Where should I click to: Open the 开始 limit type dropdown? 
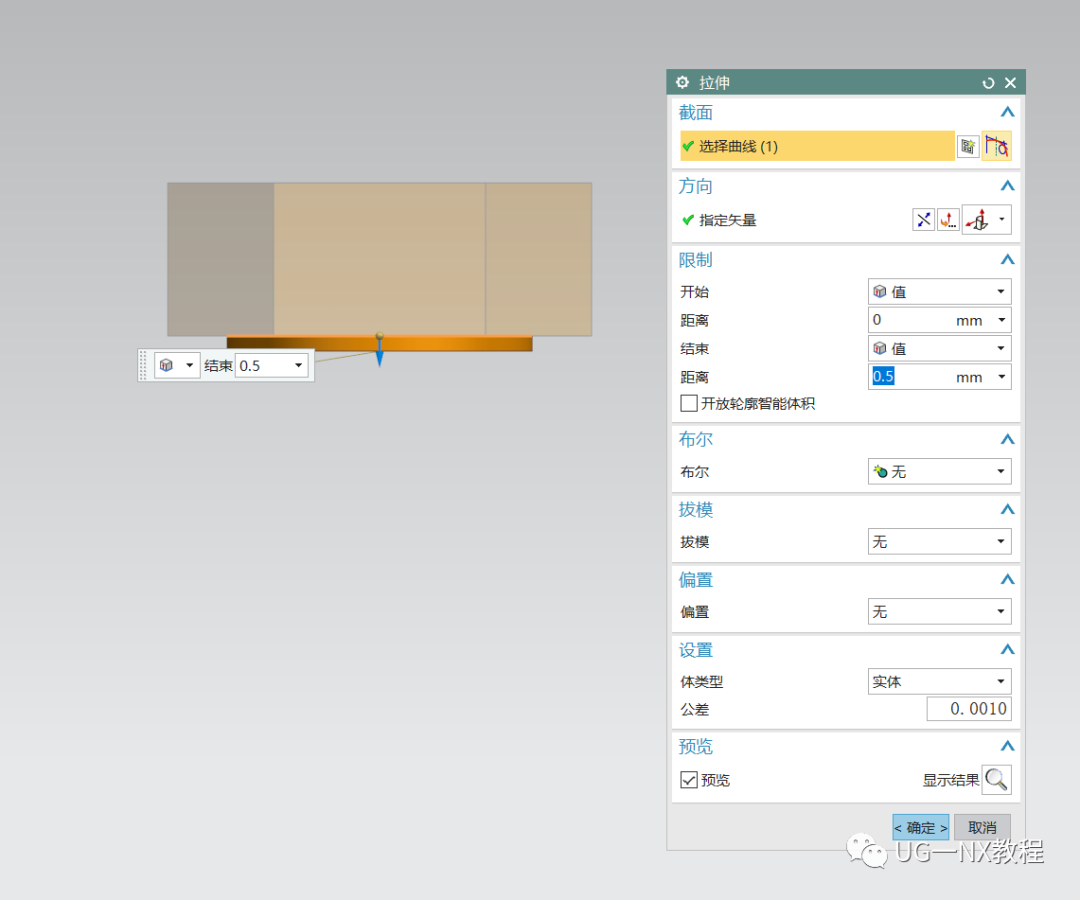tap(939, 291)
